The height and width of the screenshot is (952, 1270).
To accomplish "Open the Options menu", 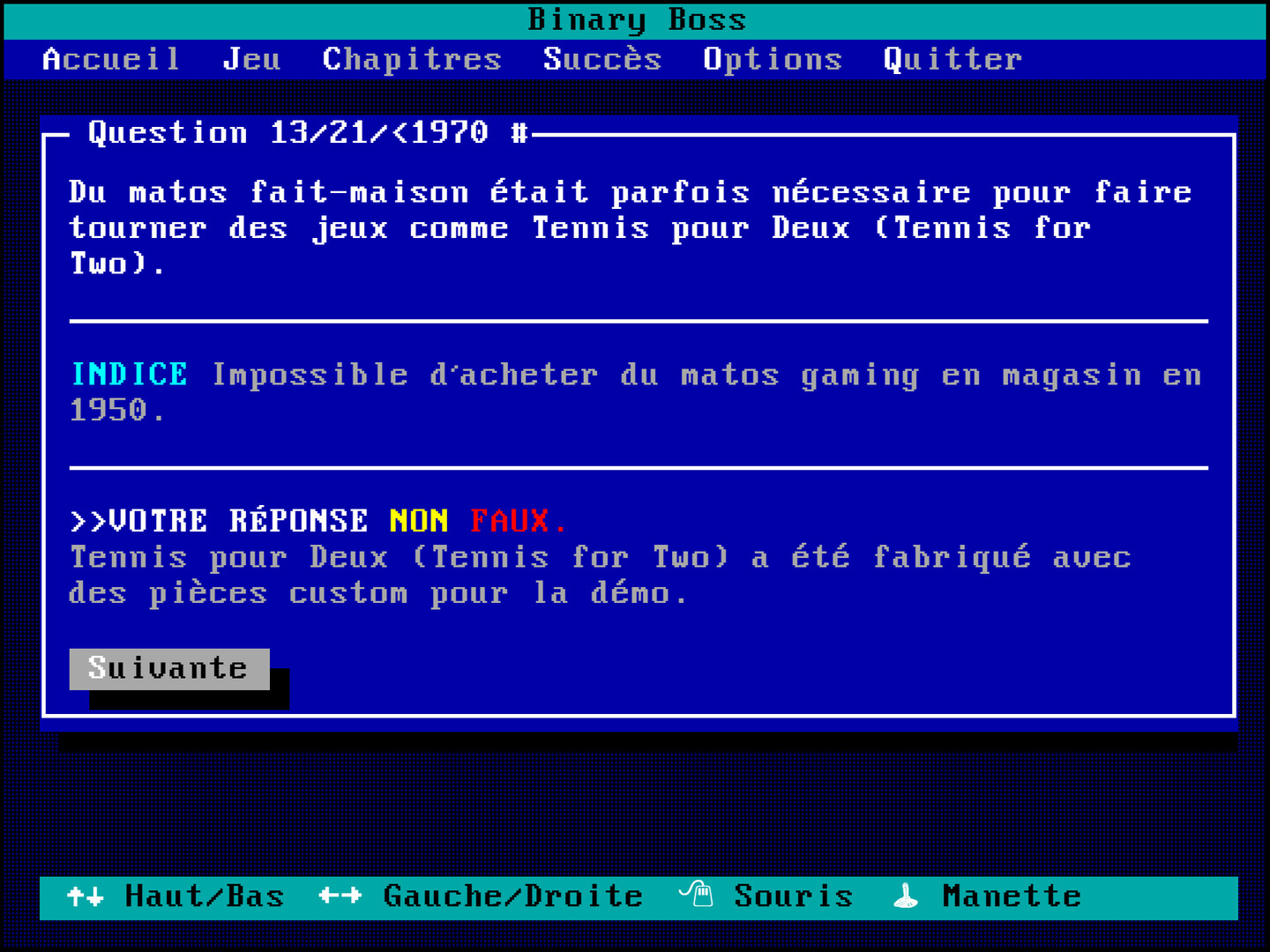I will tap(772, 59).
